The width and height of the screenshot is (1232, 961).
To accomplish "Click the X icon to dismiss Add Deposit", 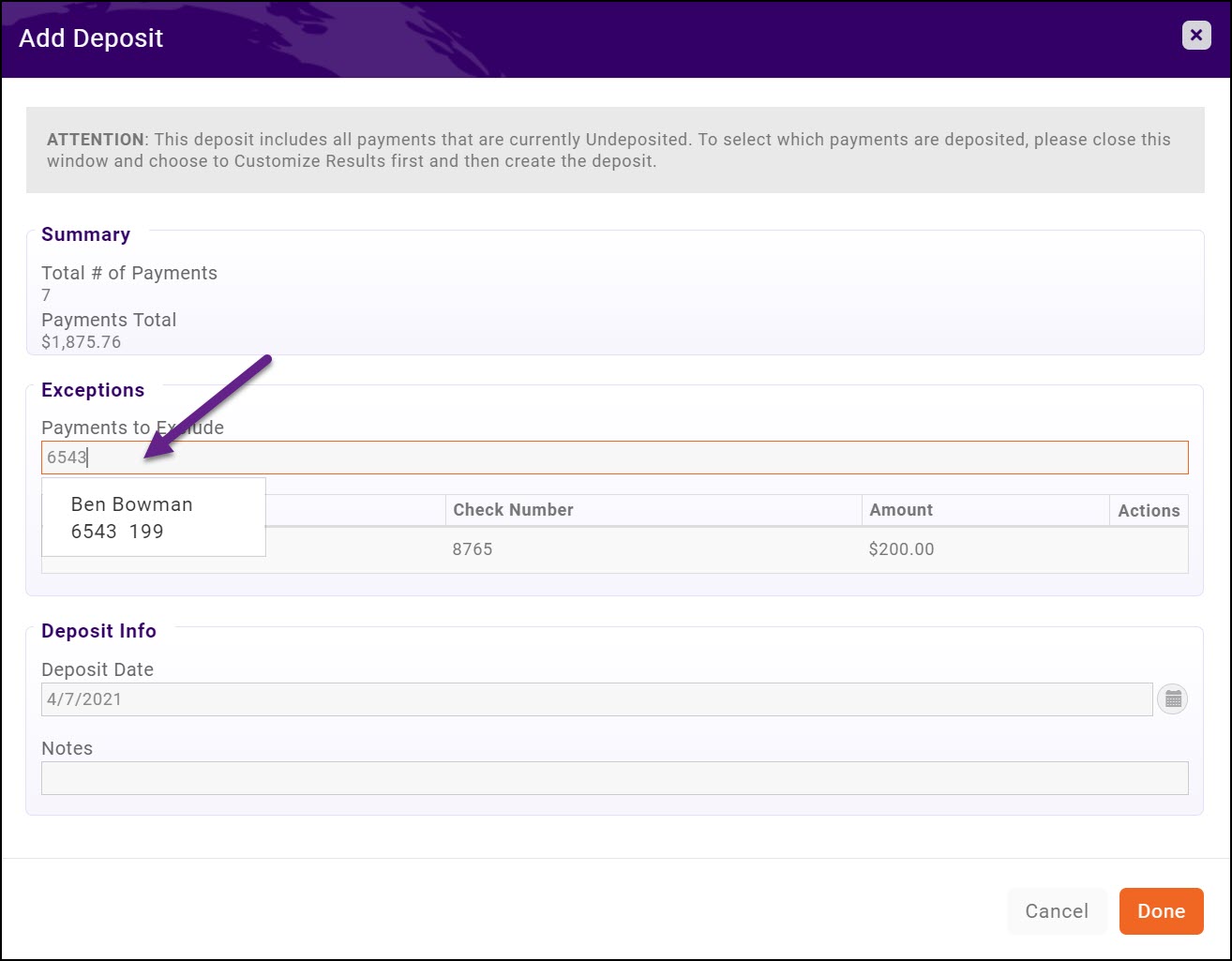I will [x=1195, y=35].
